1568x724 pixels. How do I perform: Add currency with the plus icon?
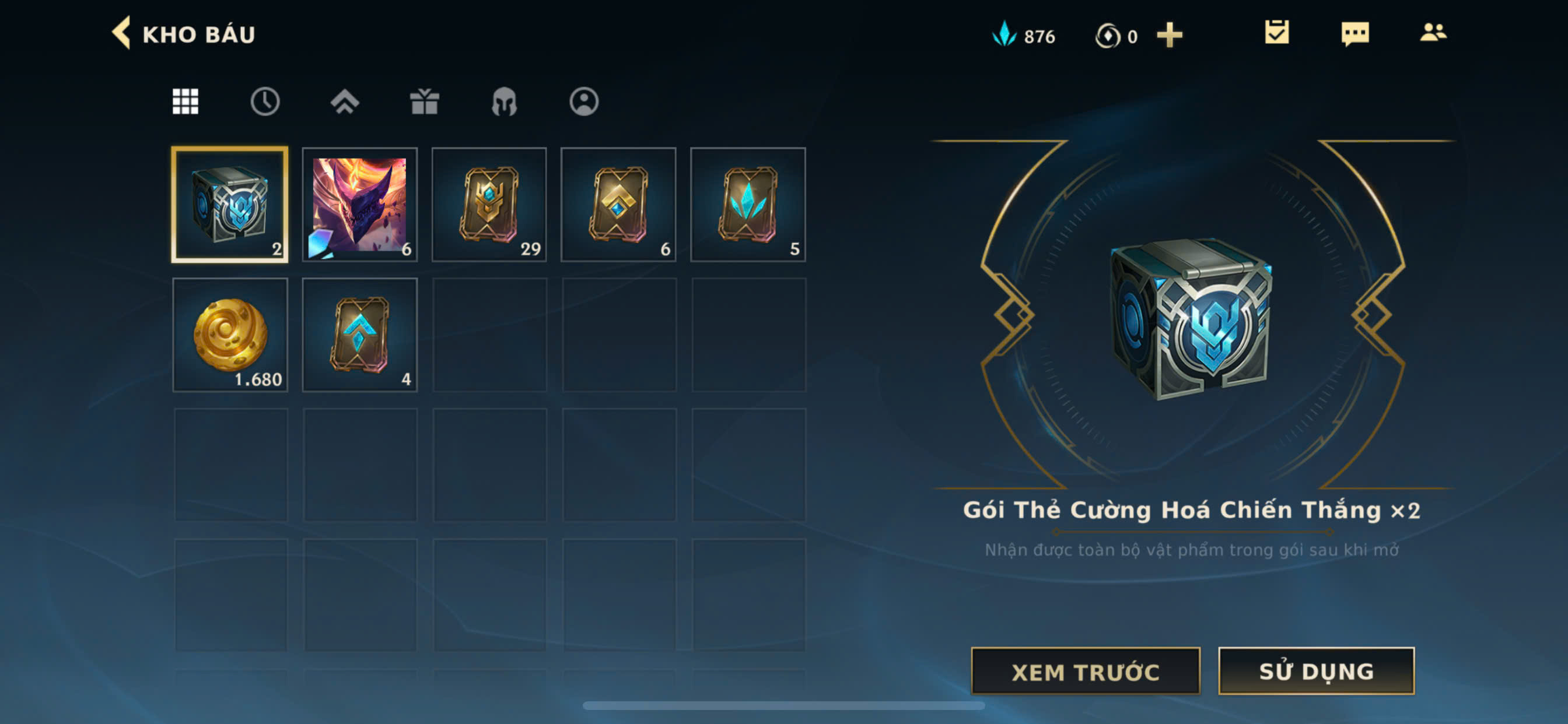pyautogui.click(x=1170, y=34)
